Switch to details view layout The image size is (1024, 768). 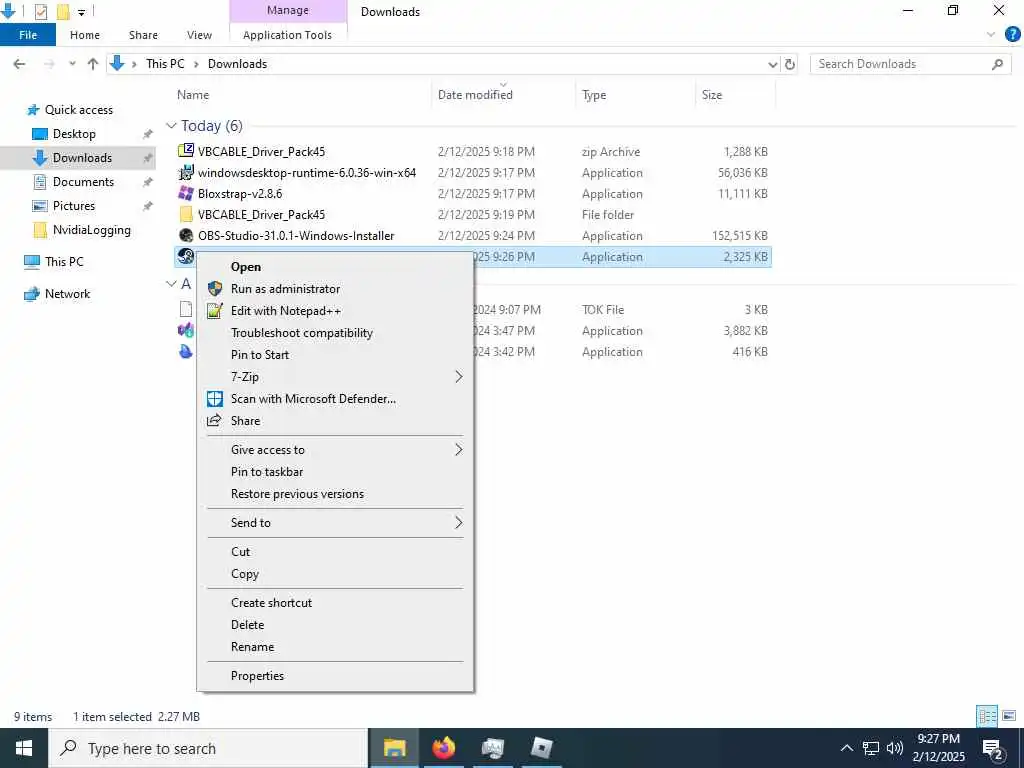987,716
